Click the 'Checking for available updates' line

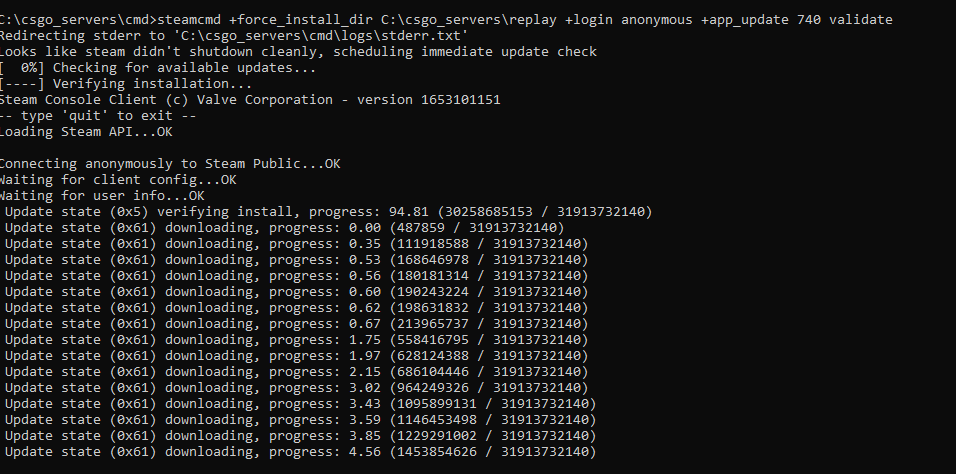pyautogui.click(x=158, y=68)
